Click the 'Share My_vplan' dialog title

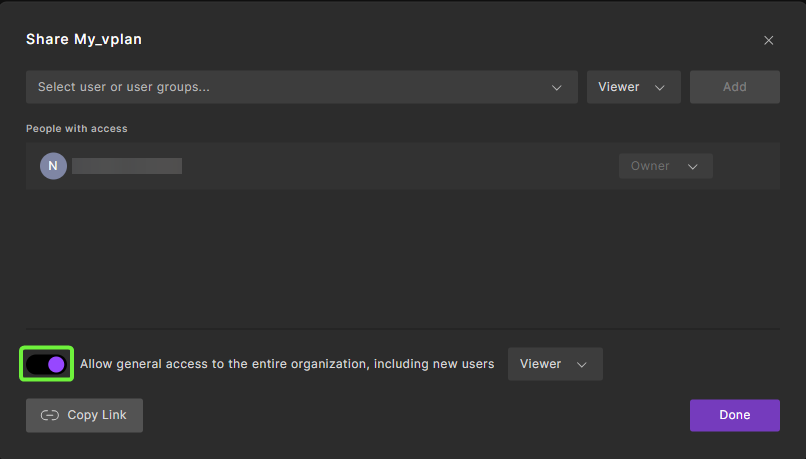84,40
